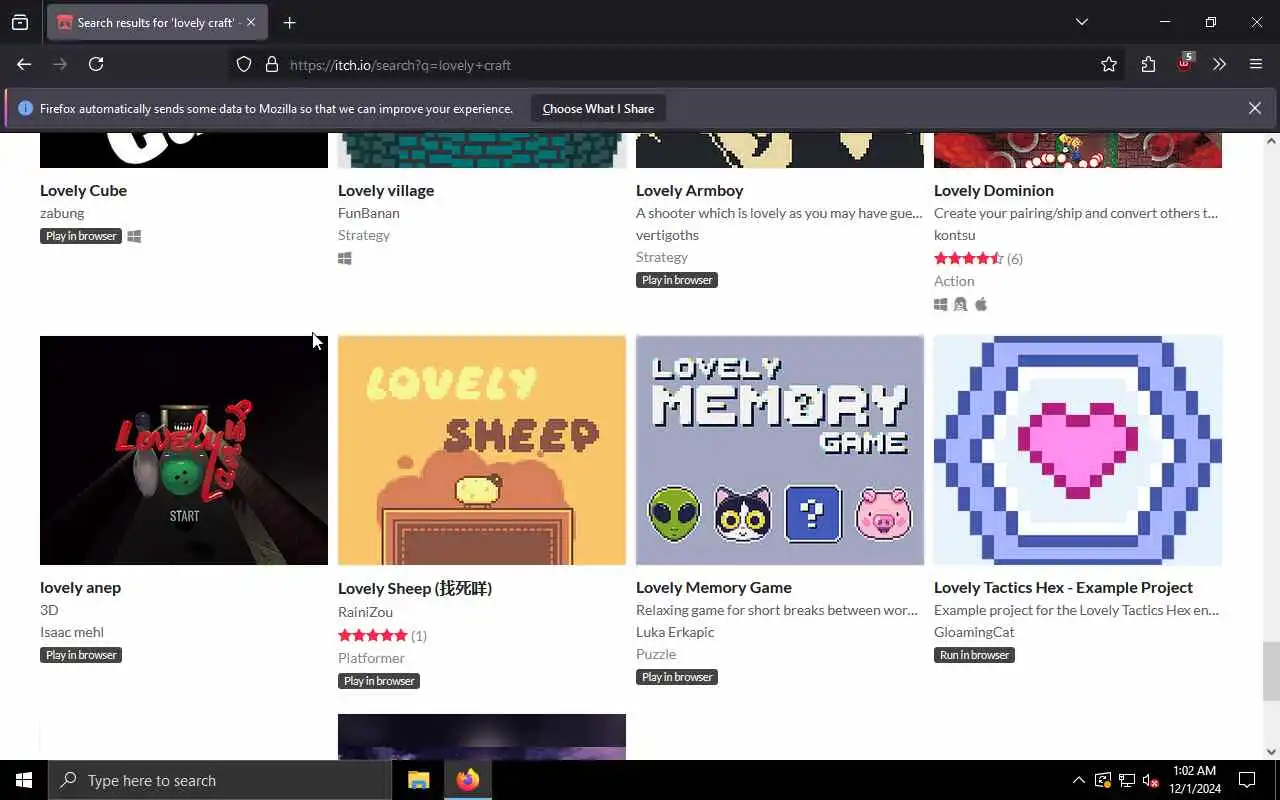
Task: Open File Explorer from taskbar
Action: 418,780
